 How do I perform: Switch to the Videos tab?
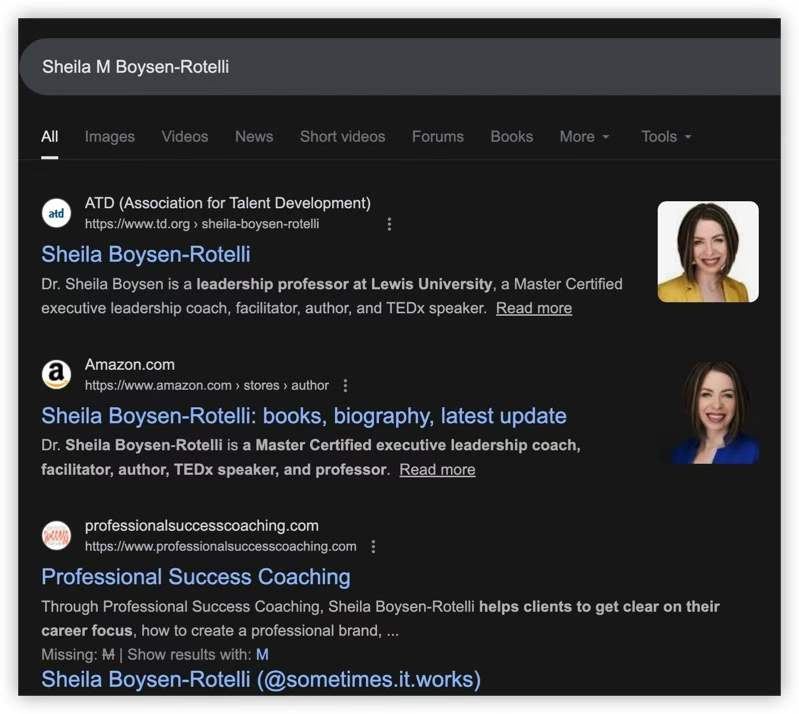click(185, 137)
